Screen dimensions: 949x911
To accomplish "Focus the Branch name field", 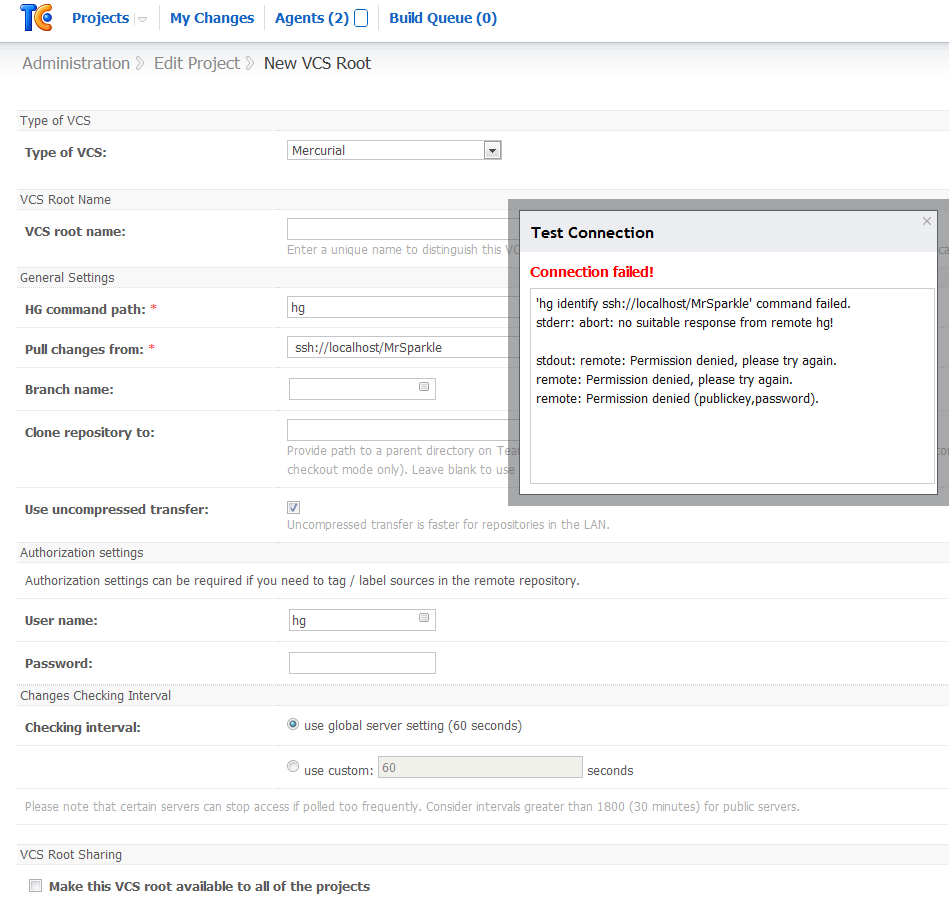I will 362,389.
